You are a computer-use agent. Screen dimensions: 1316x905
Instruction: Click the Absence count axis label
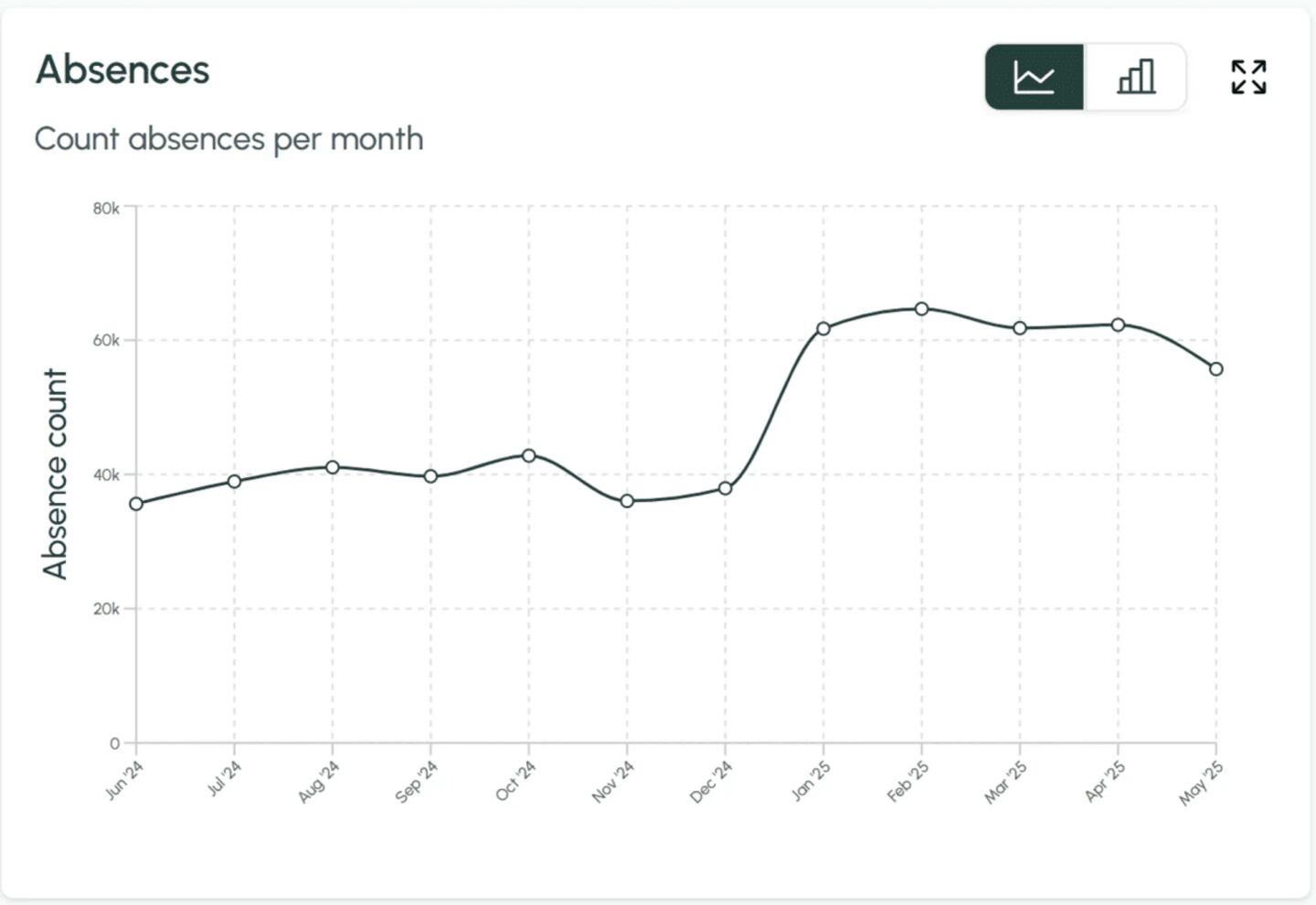56,474
